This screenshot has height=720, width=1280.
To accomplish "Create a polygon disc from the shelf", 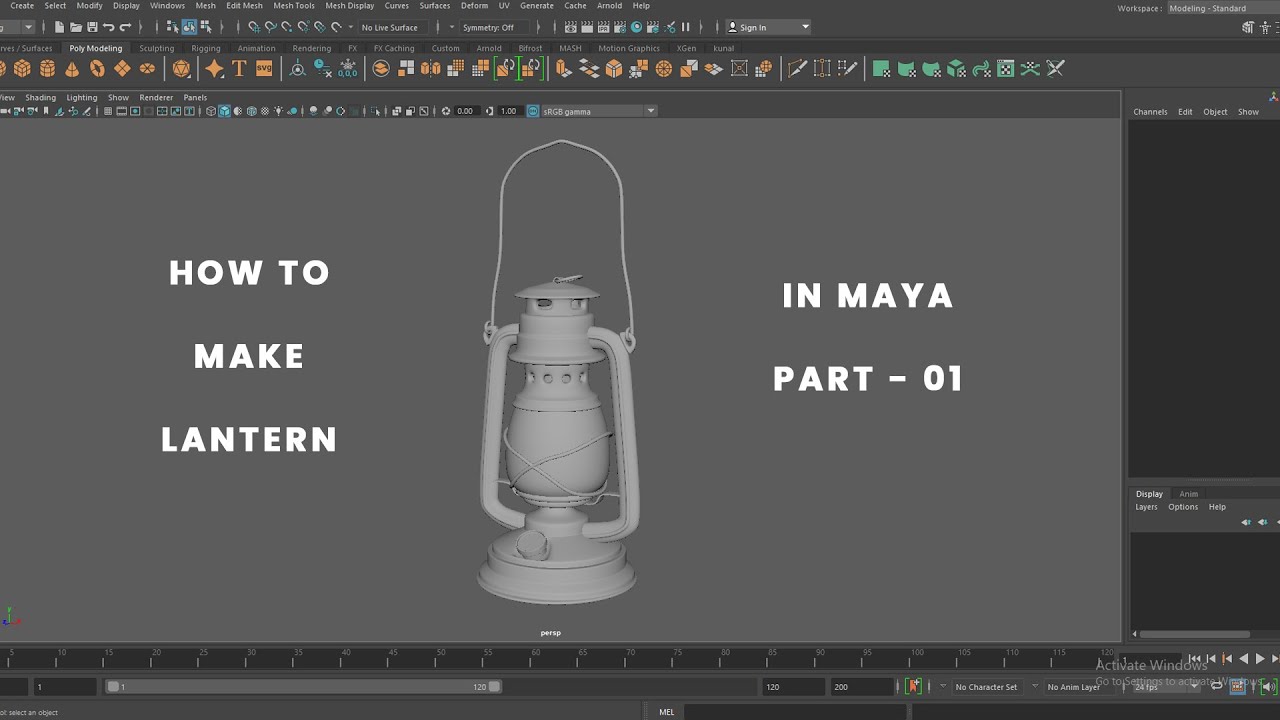I will 147,68.
